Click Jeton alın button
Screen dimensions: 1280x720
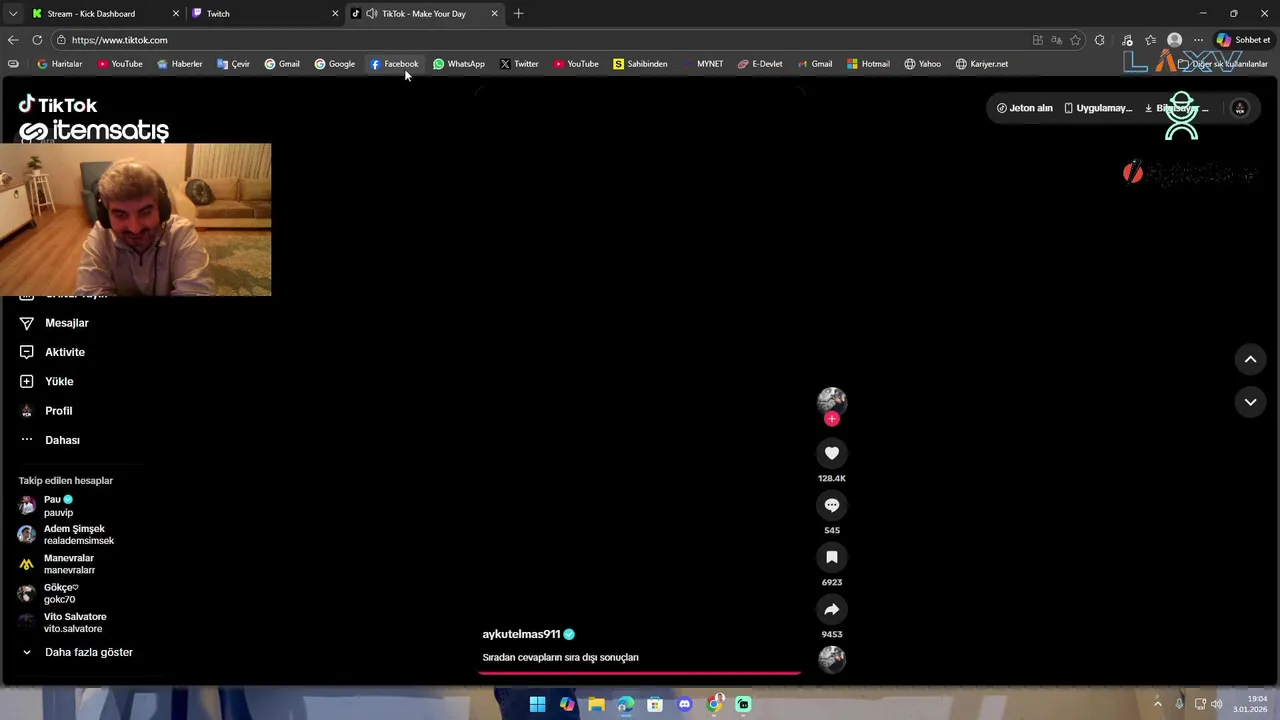click(x=1025, y=108)
